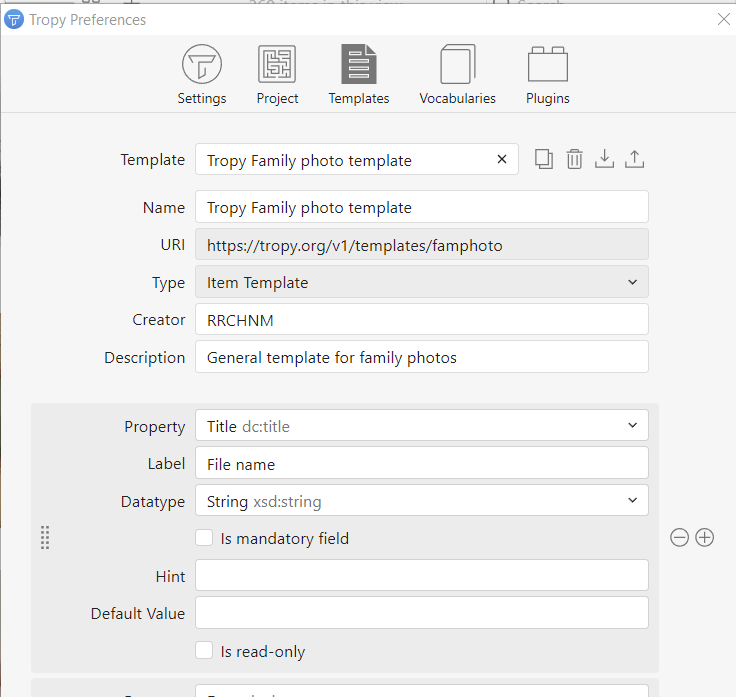Switch to the Settings tab label
736x697 pixels.
tap(202, 99)
